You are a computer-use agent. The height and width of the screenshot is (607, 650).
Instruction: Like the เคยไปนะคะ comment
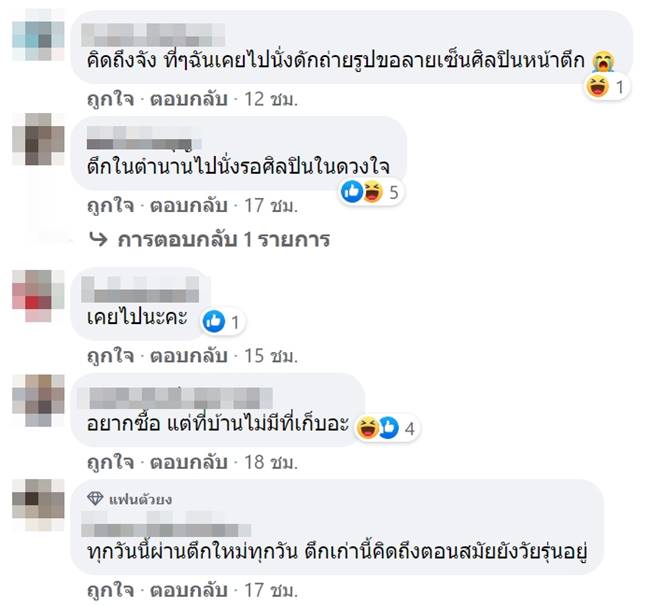point(110,355)
